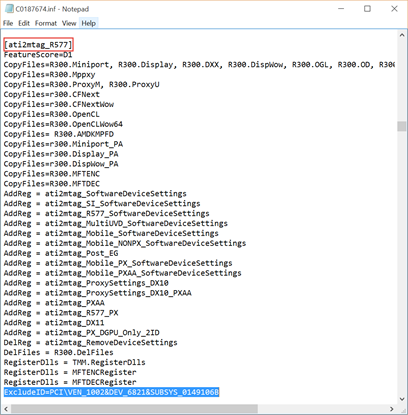Viewport: 408px width, 415px height.
Task: Click the AddReg = ati2mtag_MultiUVD_SoftwareDeviceSettings line
Action: (x=116, y=223)
